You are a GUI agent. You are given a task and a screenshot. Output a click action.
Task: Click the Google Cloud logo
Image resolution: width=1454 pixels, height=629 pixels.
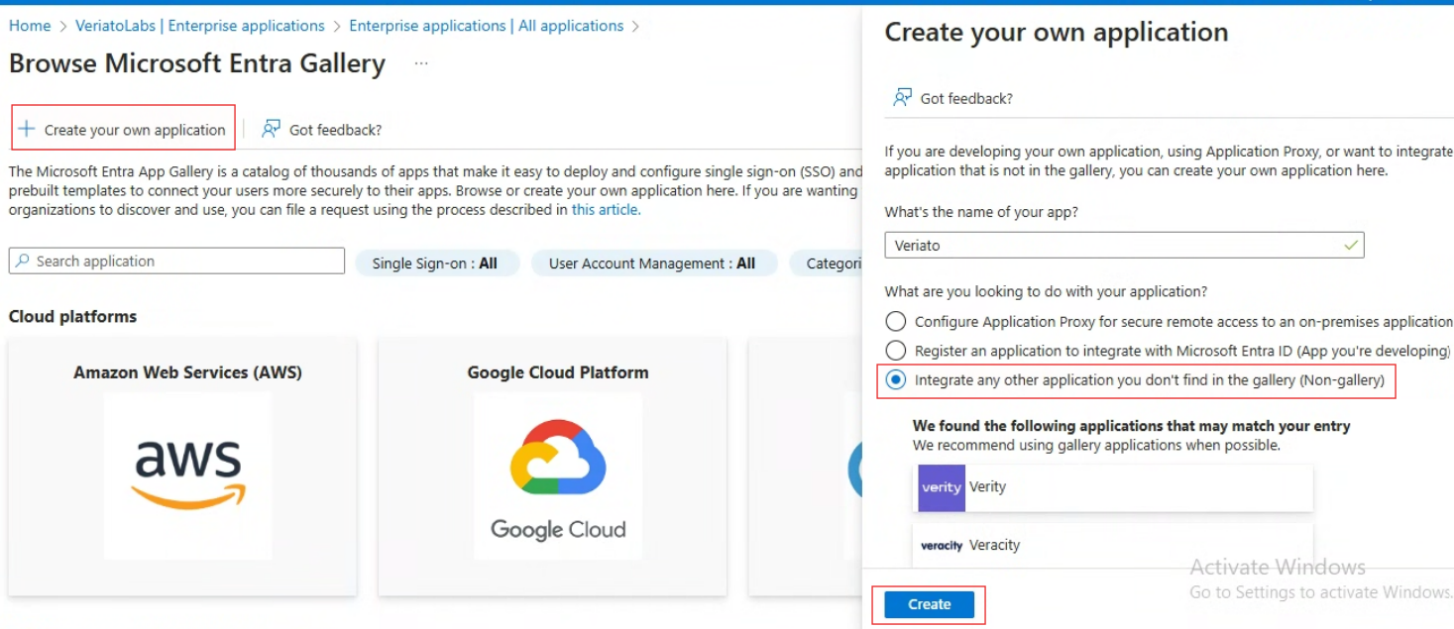558,480
